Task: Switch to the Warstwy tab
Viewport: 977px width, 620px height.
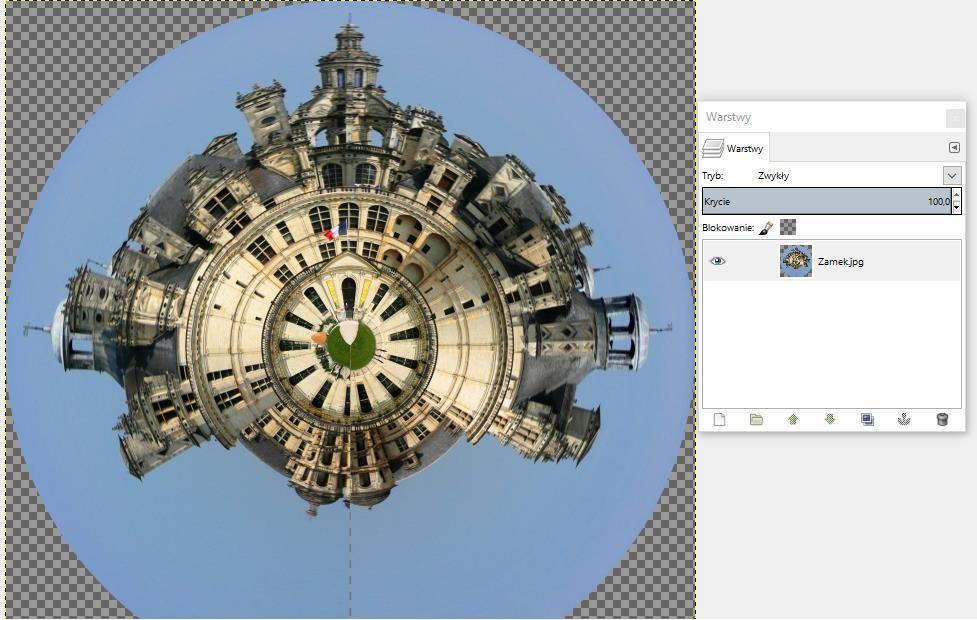Action: [734, 148]
